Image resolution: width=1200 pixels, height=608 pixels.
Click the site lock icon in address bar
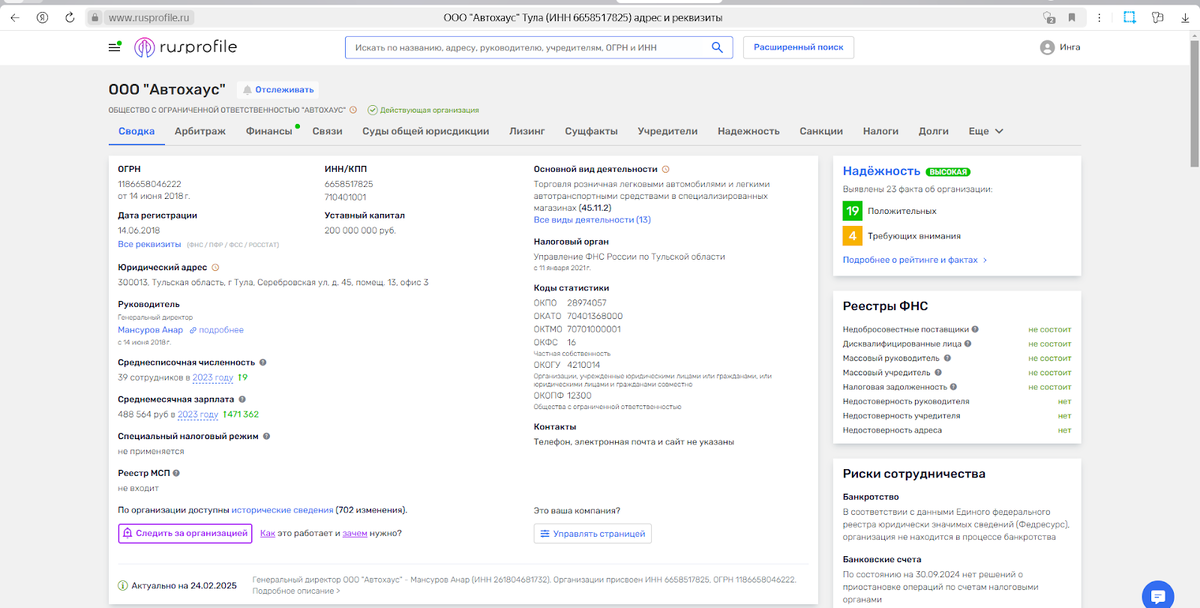(x=94, y=18)
